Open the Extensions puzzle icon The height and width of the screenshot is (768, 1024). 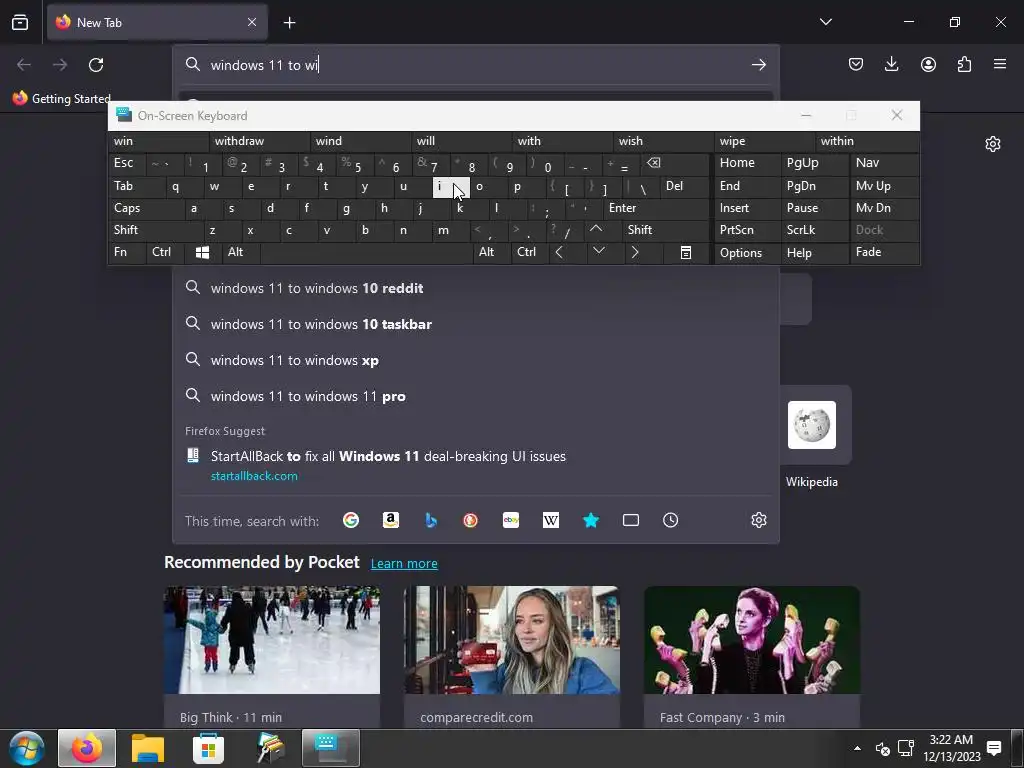pyautogui.click(x=964, y=64)
